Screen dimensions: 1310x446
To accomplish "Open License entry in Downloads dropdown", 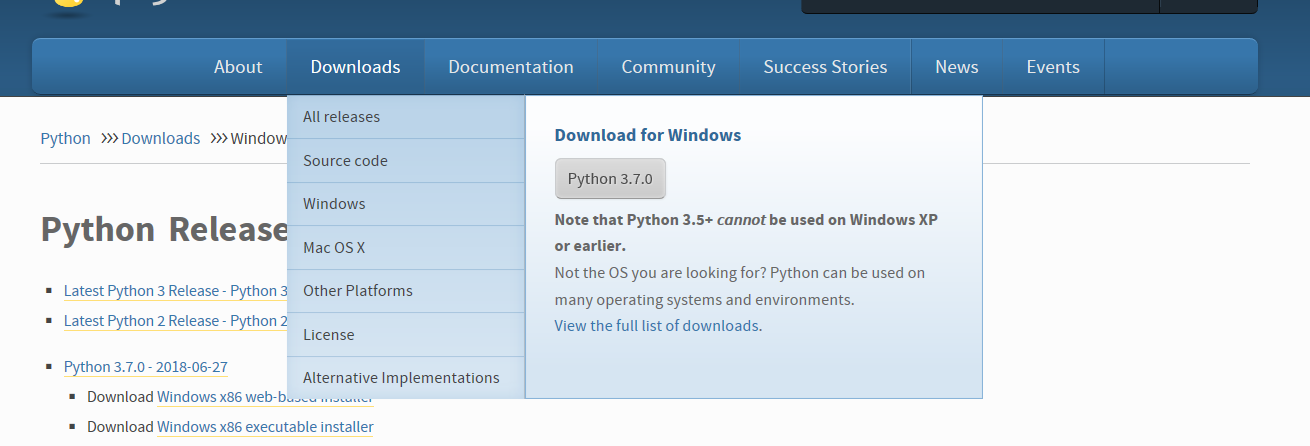I will (x=328, y=335).
